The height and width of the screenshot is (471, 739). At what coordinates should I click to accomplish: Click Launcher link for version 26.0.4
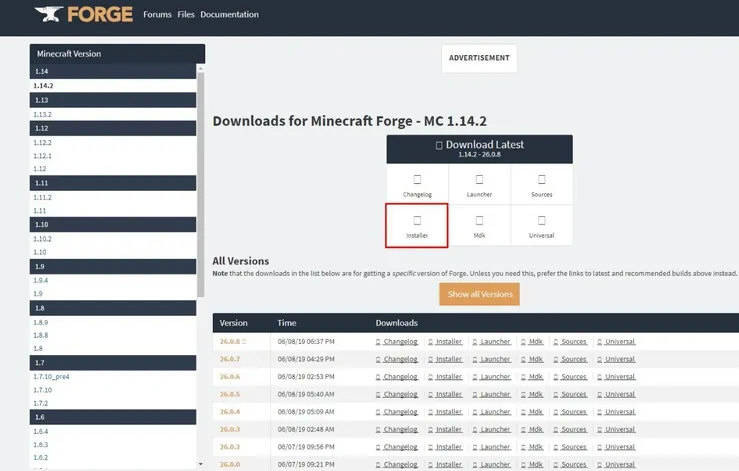click(495, 412)
